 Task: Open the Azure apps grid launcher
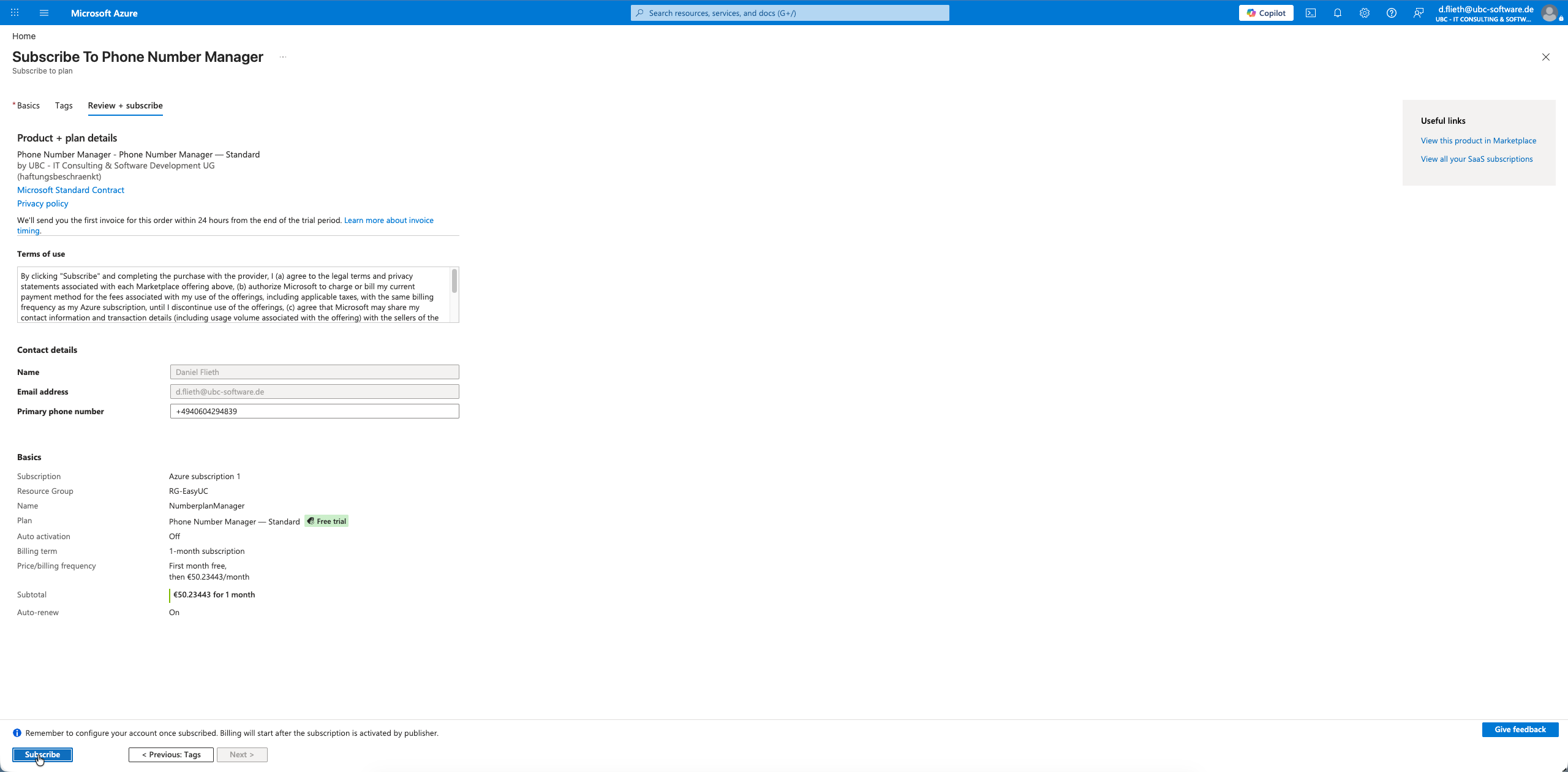[15, 13]
